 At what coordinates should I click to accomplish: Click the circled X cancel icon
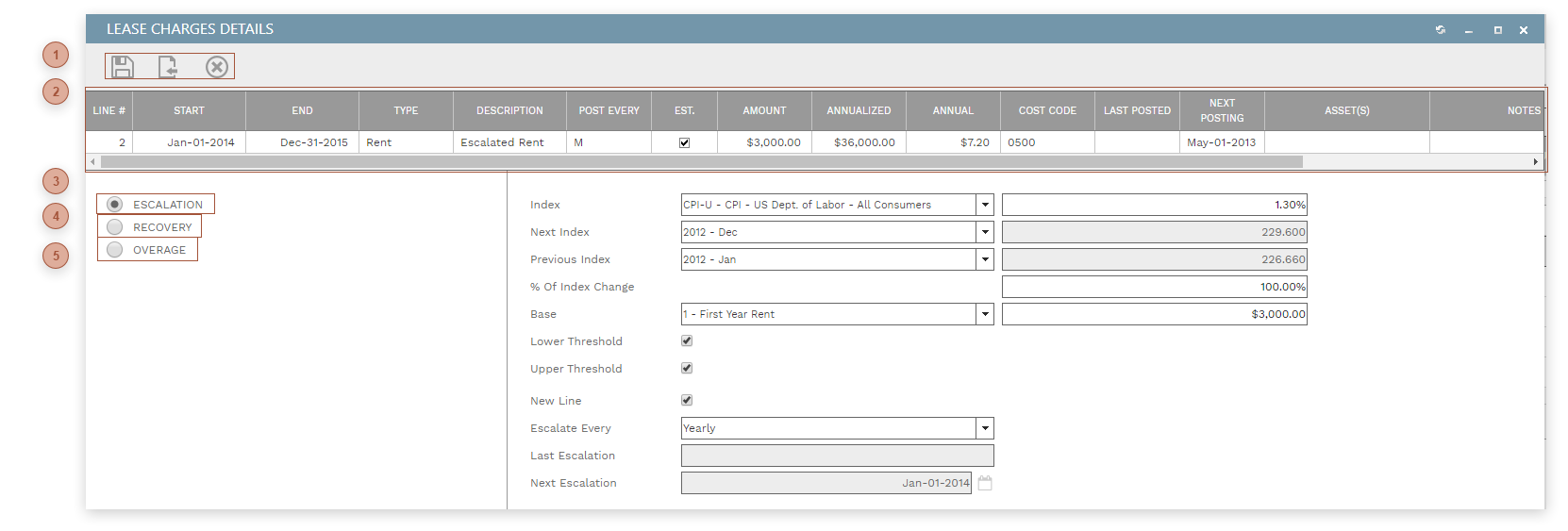click(217, 67)
